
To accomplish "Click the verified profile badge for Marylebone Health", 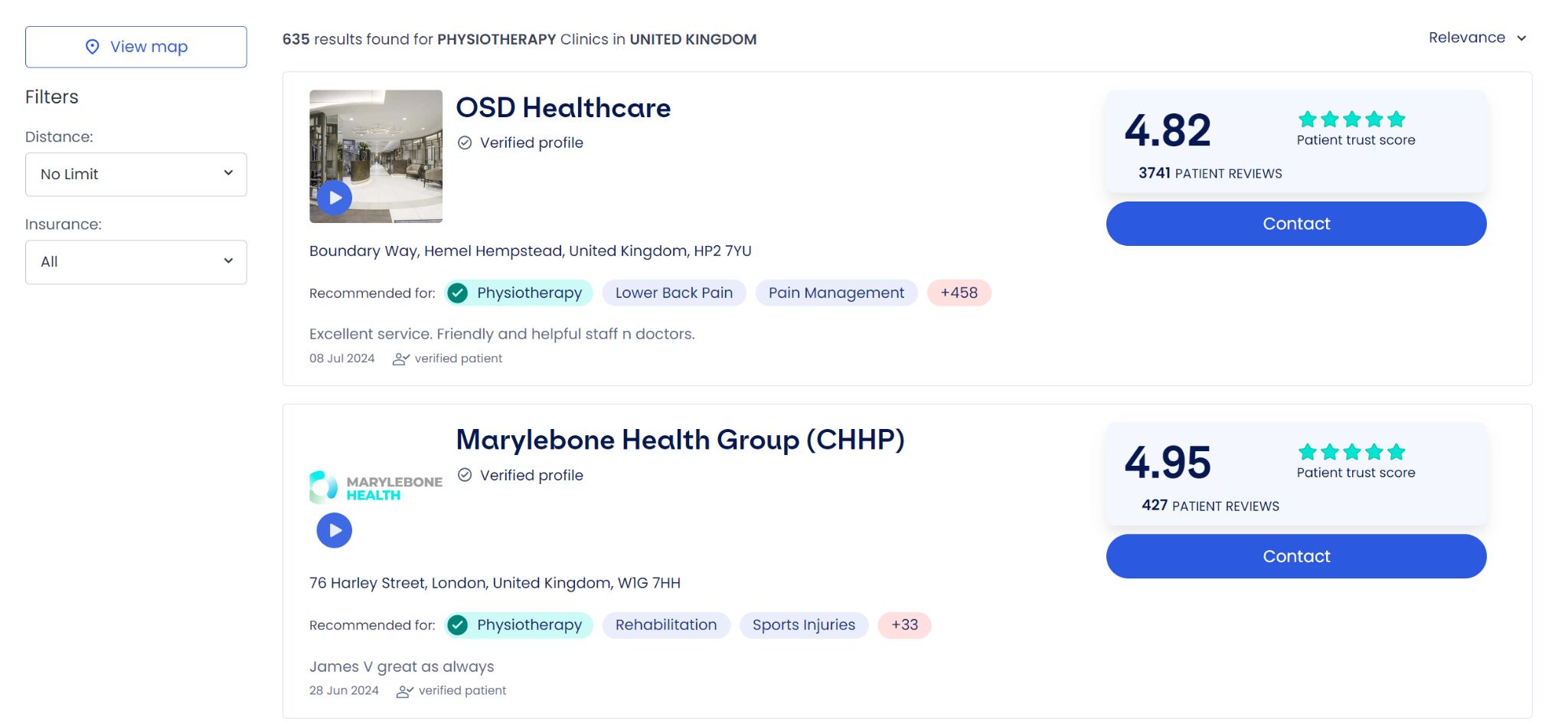I will pos(465,475).
